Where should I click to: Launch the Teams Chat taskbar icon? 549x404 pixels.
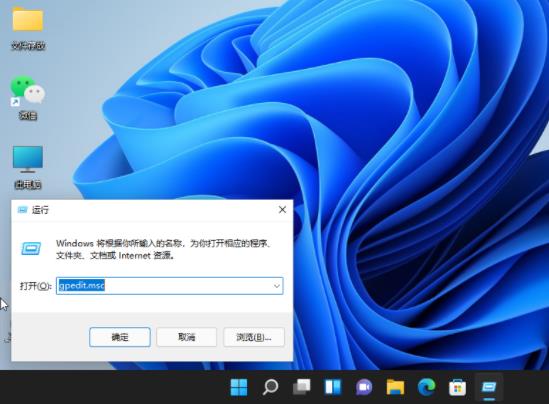(x=364, y=387)
